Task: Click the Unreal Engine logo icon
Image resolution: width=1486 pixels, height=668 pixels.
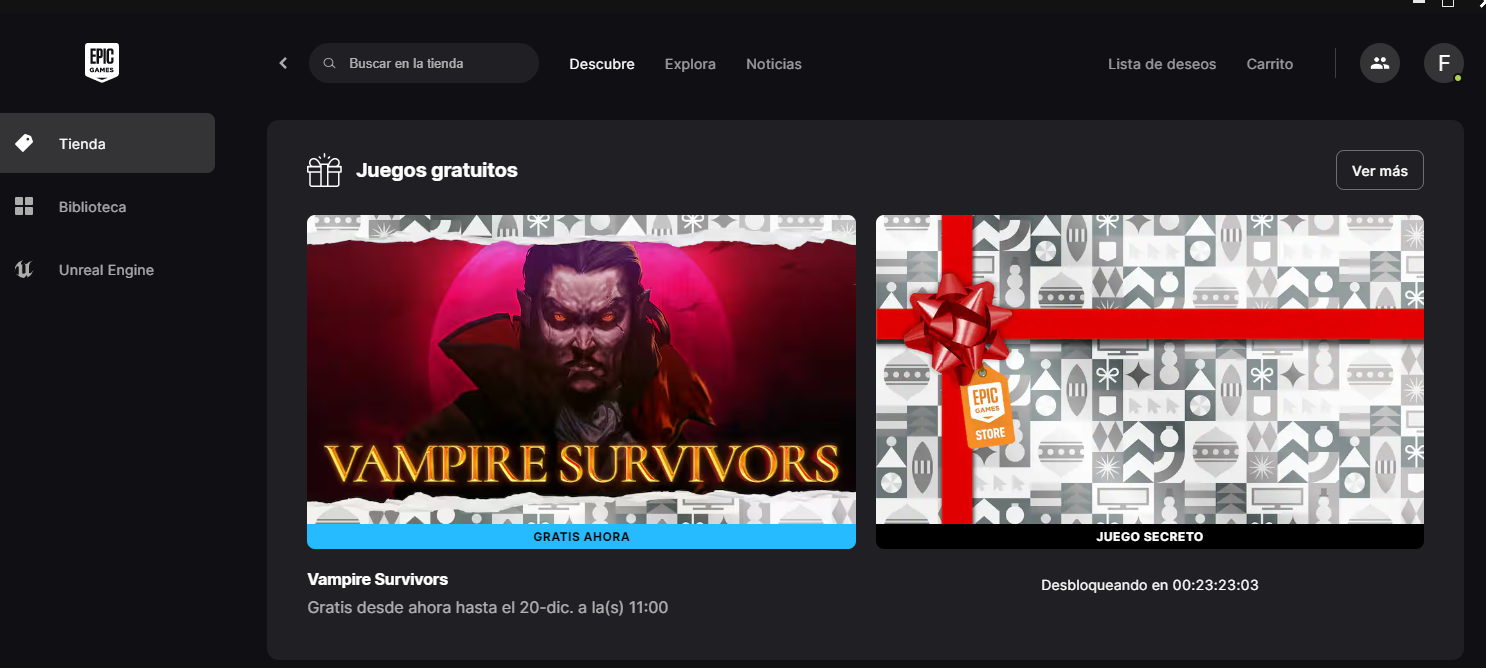Action: coord(24,270)
